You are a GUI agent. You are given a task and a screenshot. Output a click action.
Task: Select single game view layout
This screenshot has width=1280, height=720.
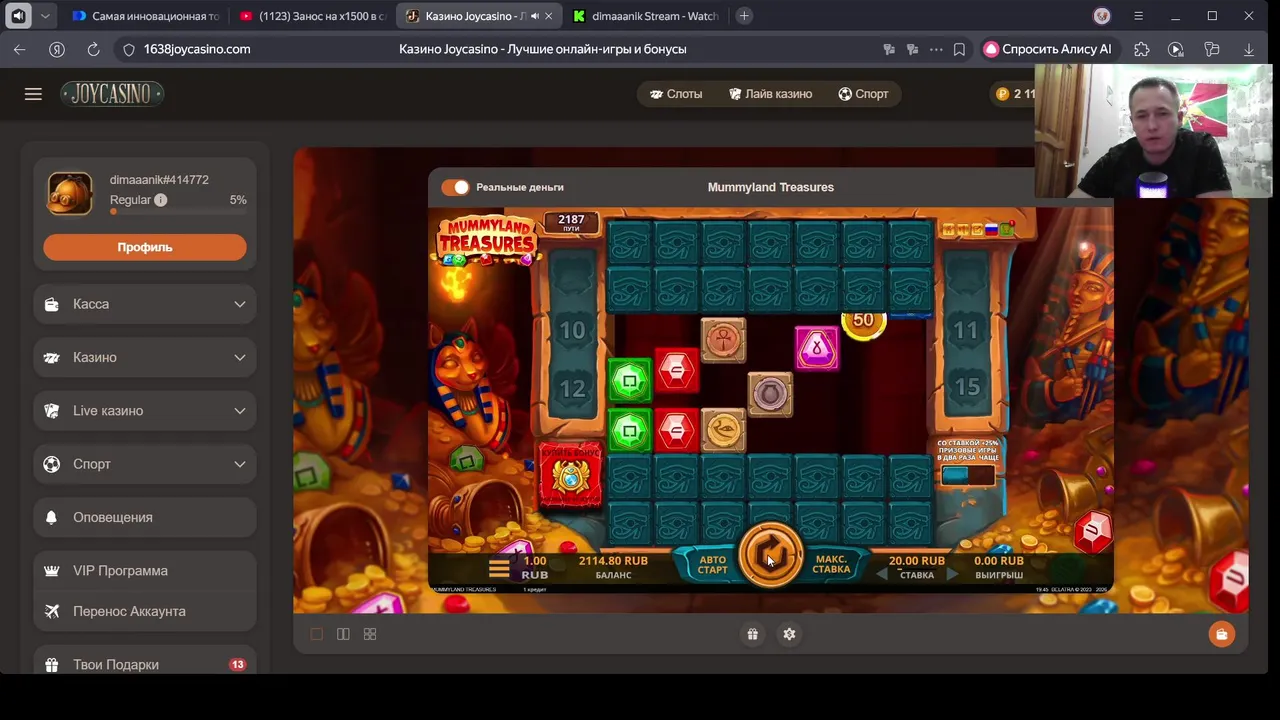point(317,634)
